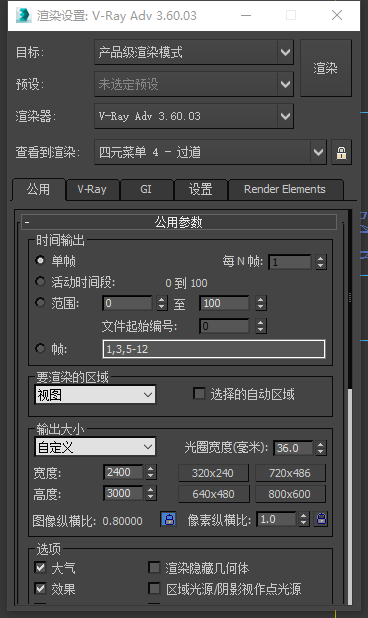Enable the 区域光源/阴影视作点光源 checkbox

[154, 588]
